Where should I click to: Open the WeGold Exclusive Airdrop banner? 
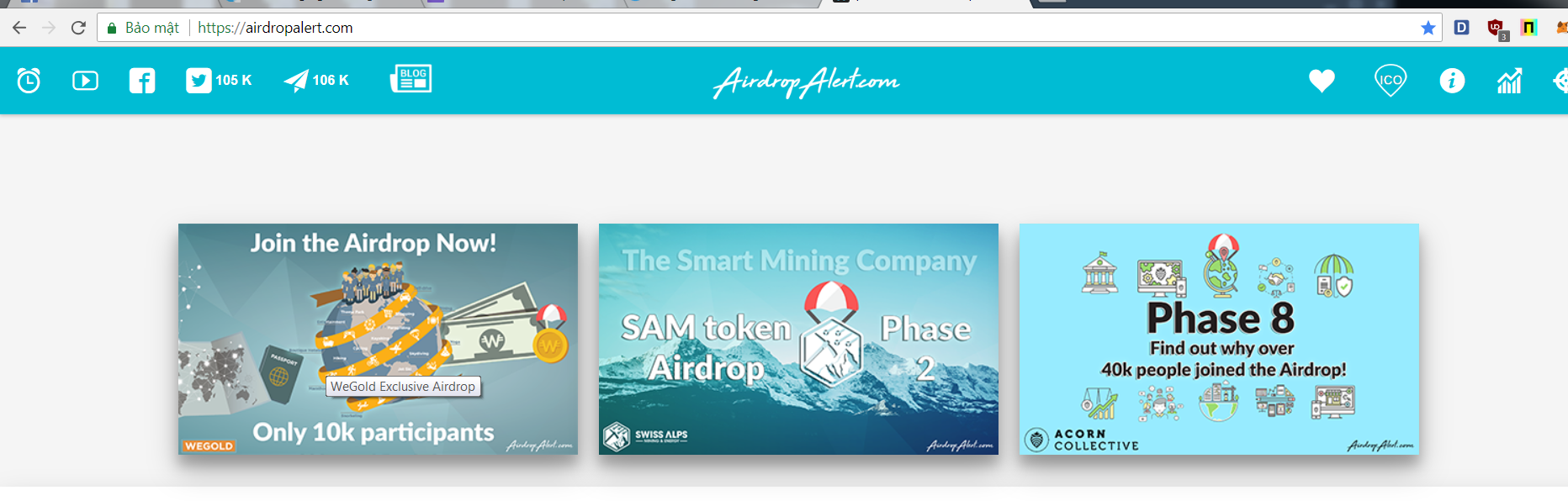click(x=378, y=339)
